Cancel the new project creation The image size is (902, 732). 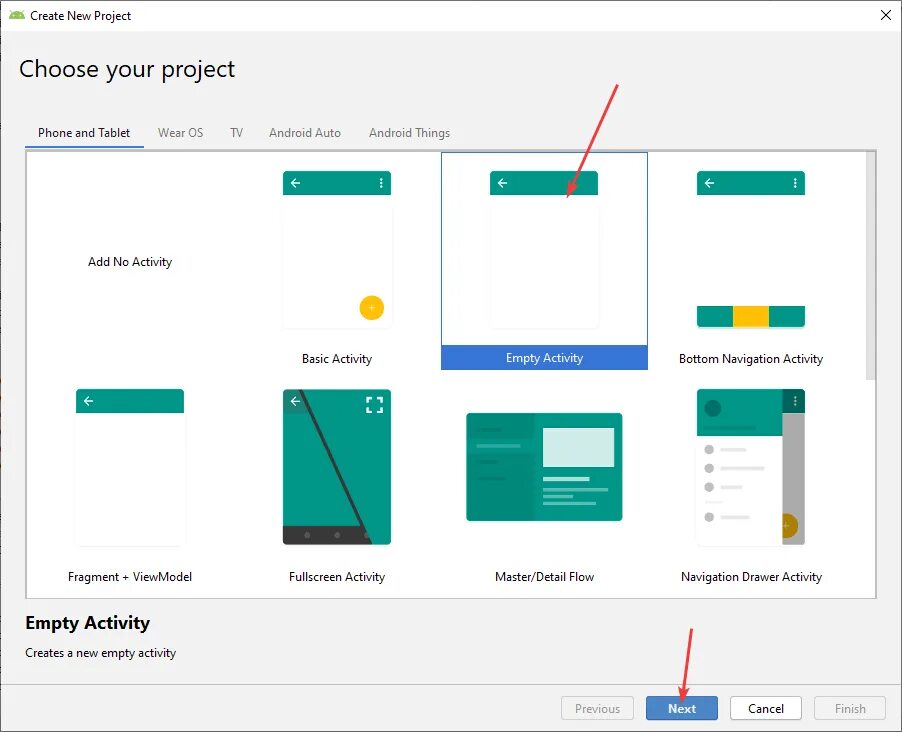pyautogui.click(x=765, y=708)
